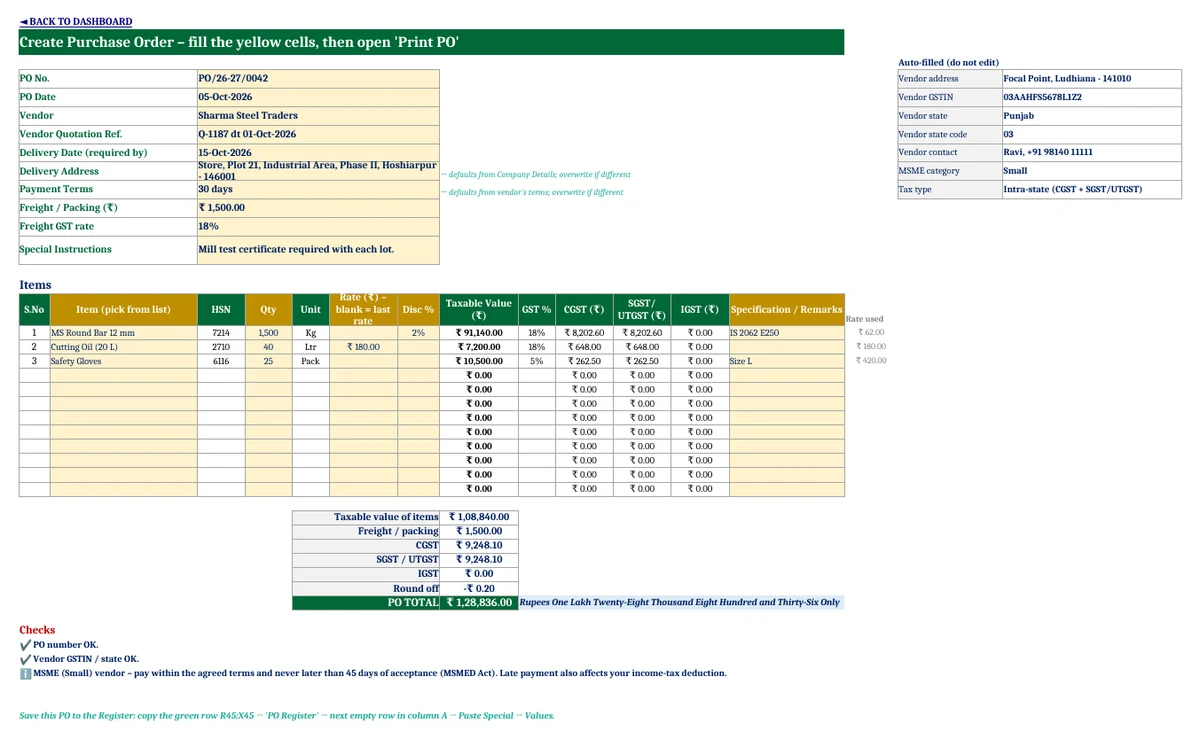Select the amount in words cell

681,603
